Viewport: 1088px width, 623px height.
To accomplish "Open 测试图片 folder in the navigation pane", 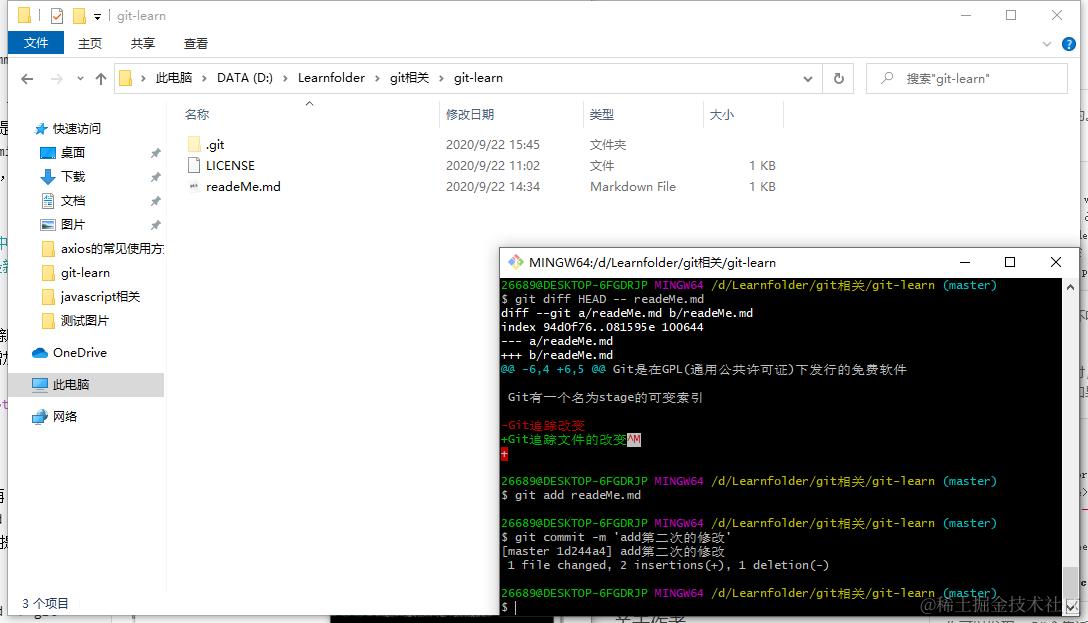I will (x=85, y=321).
